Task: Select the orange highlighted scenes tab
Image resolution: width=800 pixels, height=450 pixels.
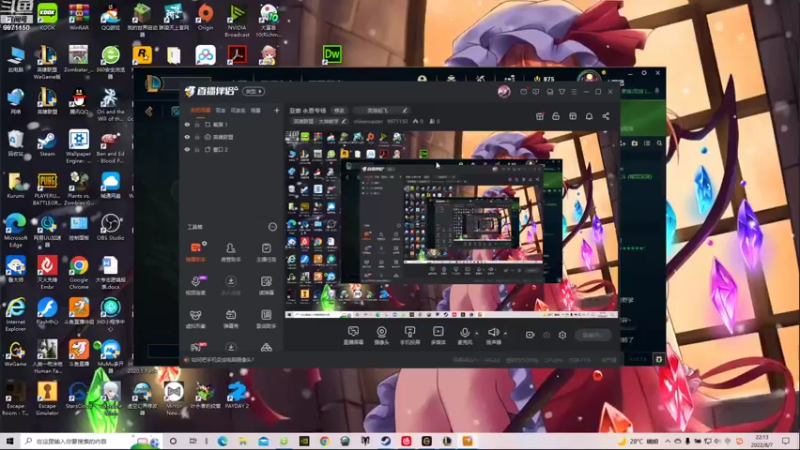Action: pyautogui.click(x=201, y=110)
